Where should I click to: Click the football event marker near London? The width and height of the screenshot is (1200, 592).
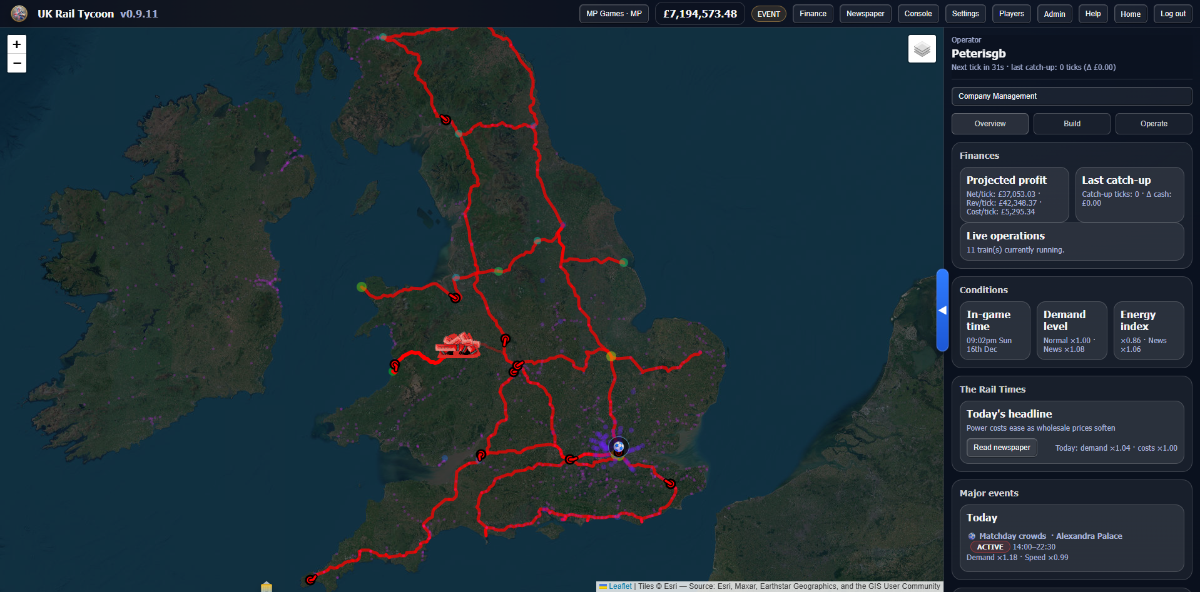click(619, 446)
